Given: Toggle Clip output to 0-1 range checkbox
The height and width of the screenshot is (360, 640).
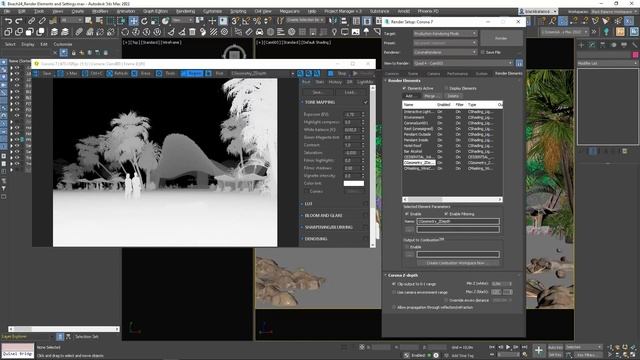Looking at the screenshot, I should point(394,284).
